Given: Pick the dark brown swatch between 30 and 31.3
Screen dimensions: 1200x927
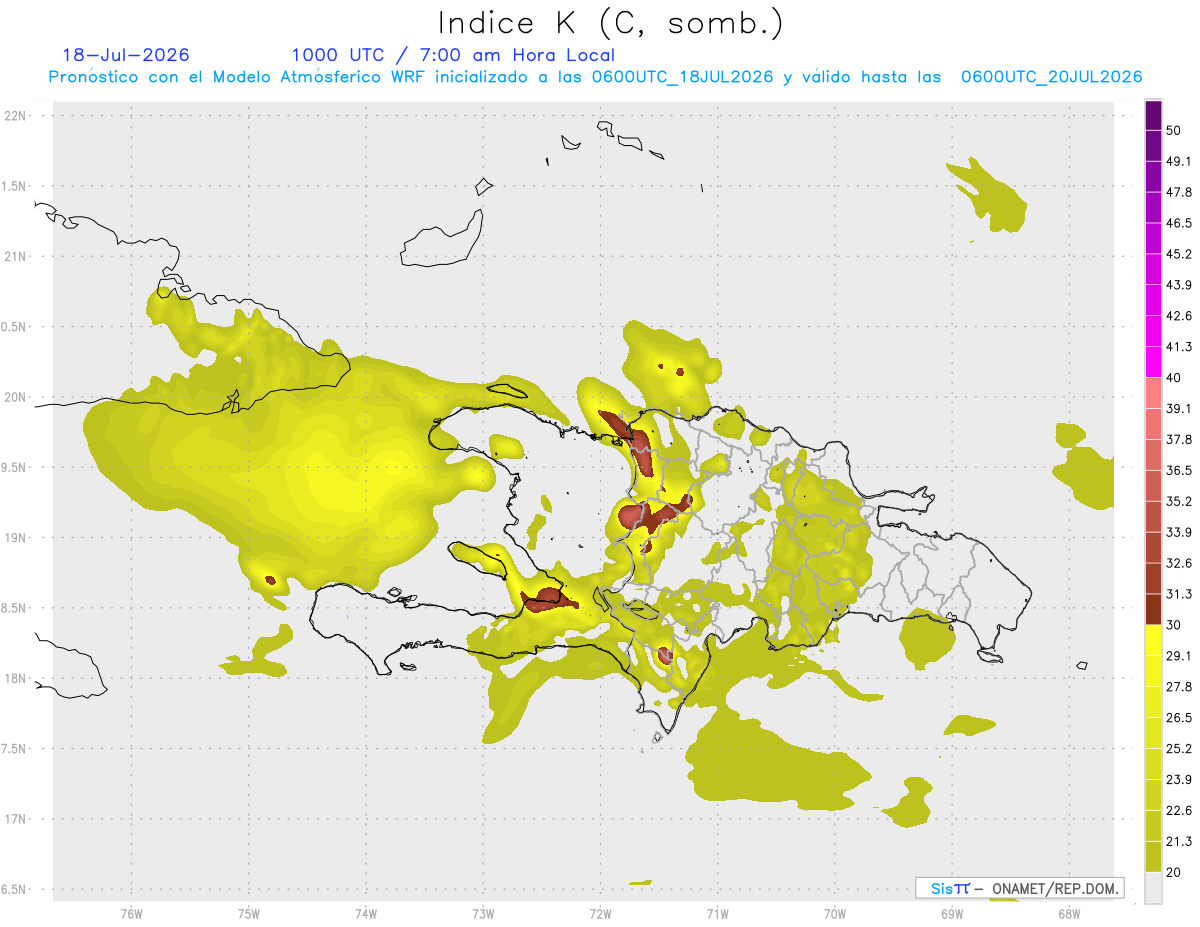Looking at the screenshot, I should tap(1153, 610).
